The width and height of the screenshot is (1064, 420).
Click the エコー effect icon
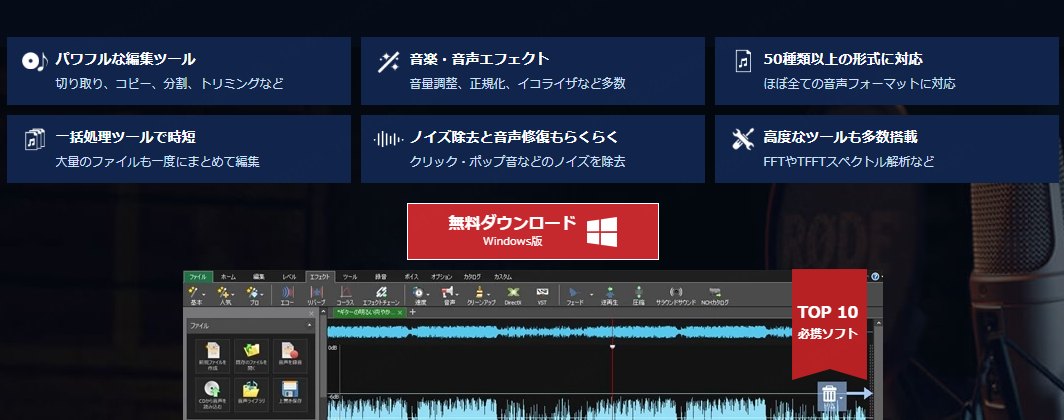coord(287,294)
